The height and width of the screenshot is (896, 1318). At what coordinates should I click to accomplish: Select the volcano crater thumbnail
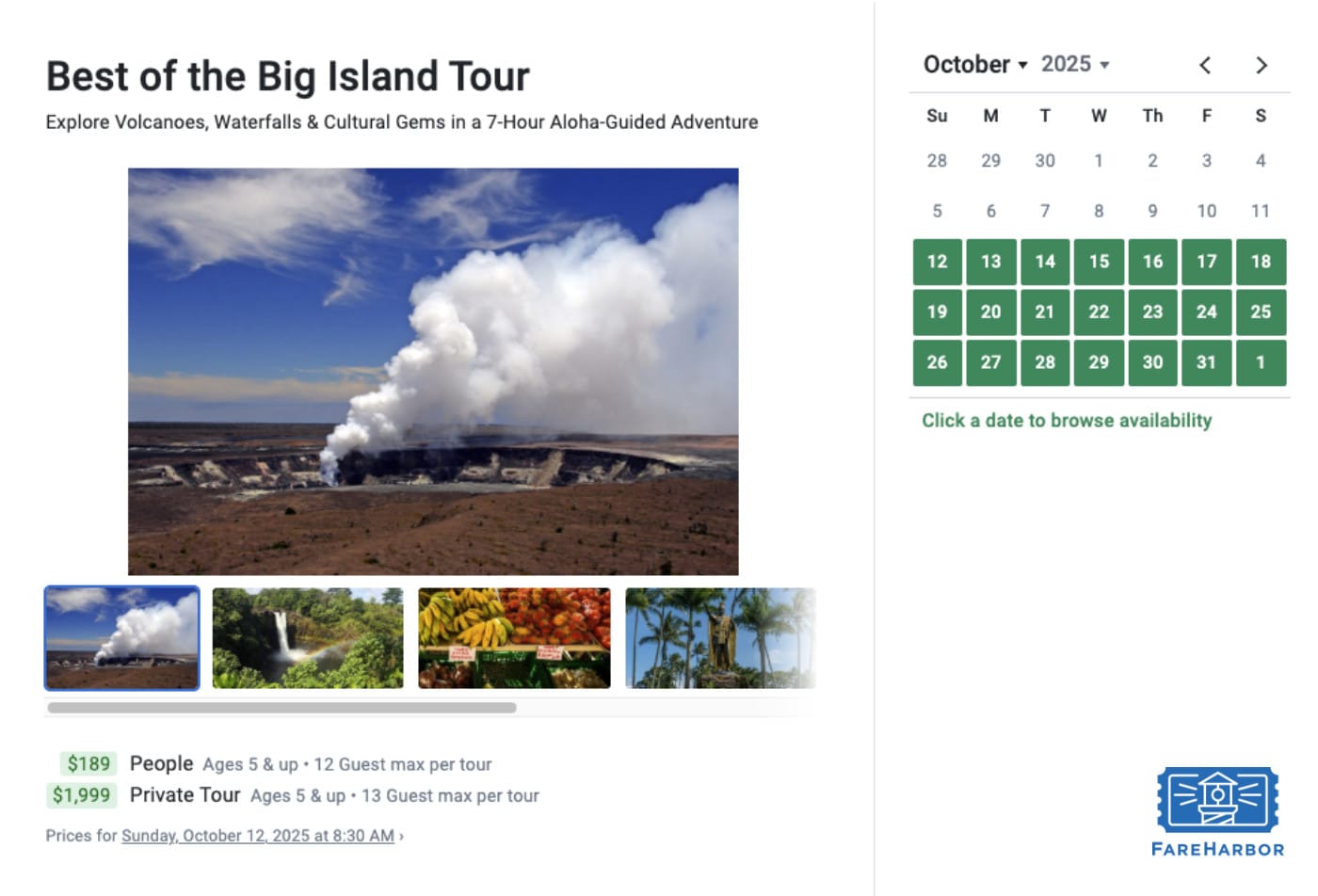click(x=121, y=638)
